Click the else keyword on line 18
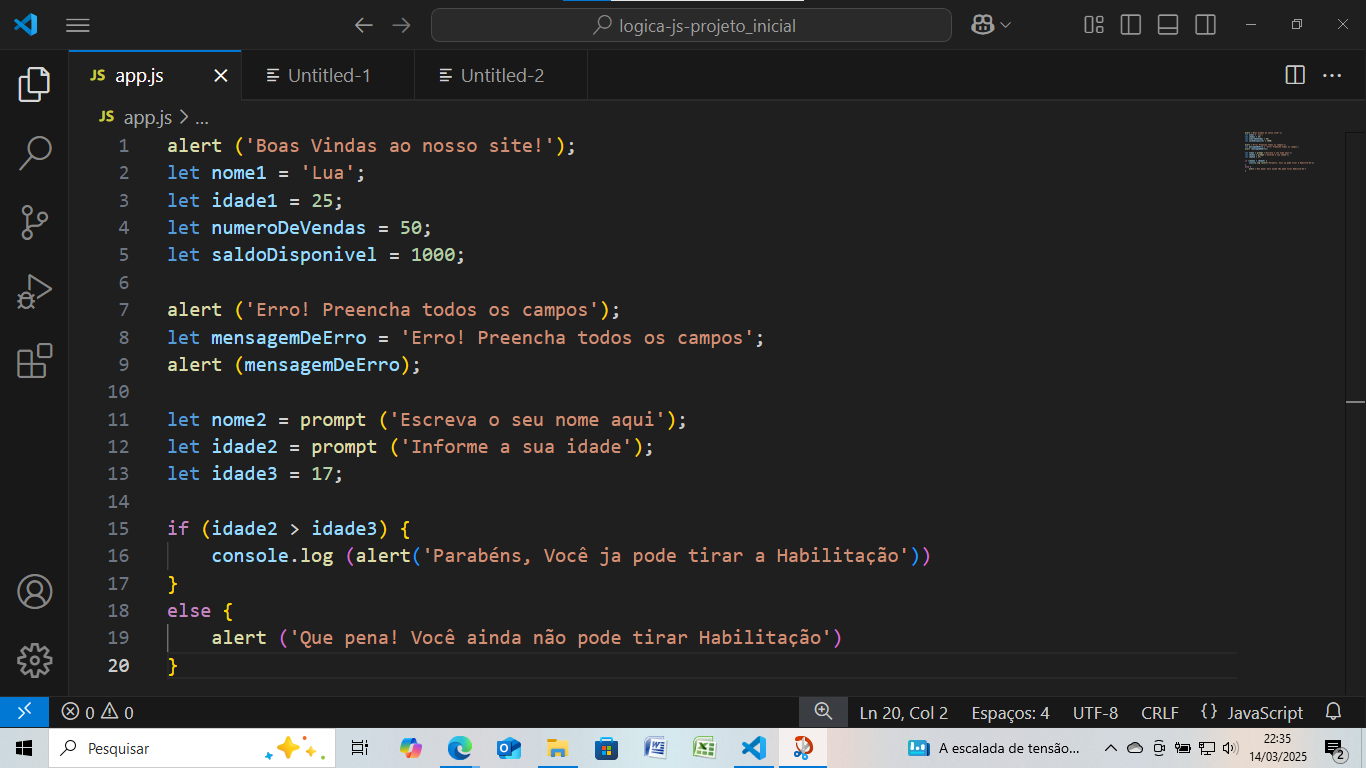Viewport: 1366px width, 768px height. (x=189, y=610)
